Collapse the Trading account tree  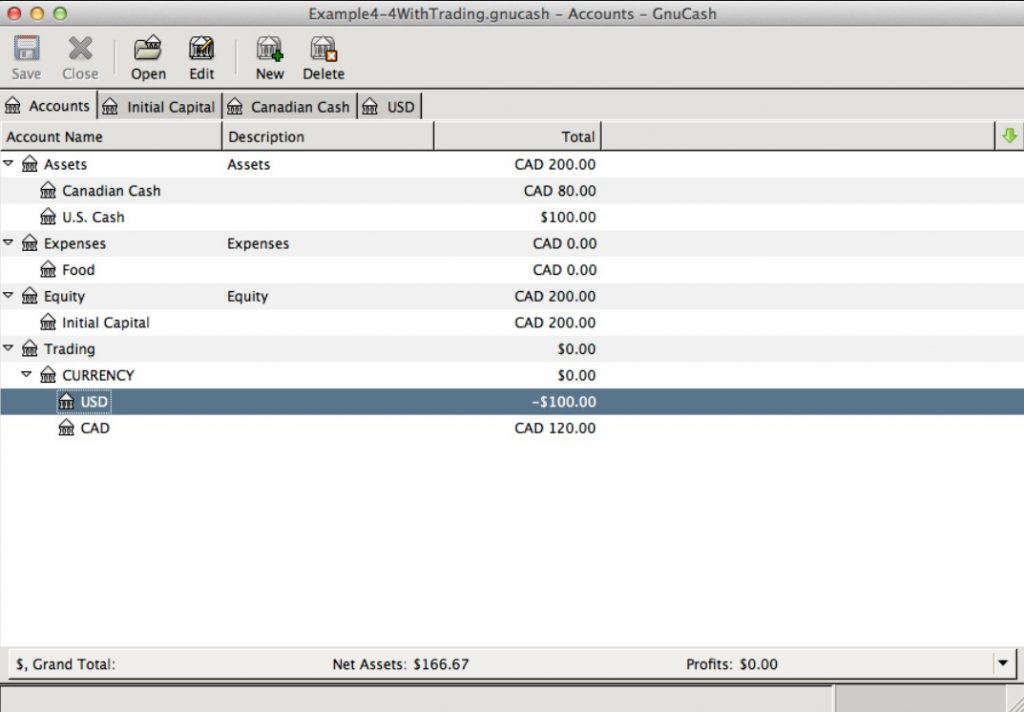click(x=8, y=348)
